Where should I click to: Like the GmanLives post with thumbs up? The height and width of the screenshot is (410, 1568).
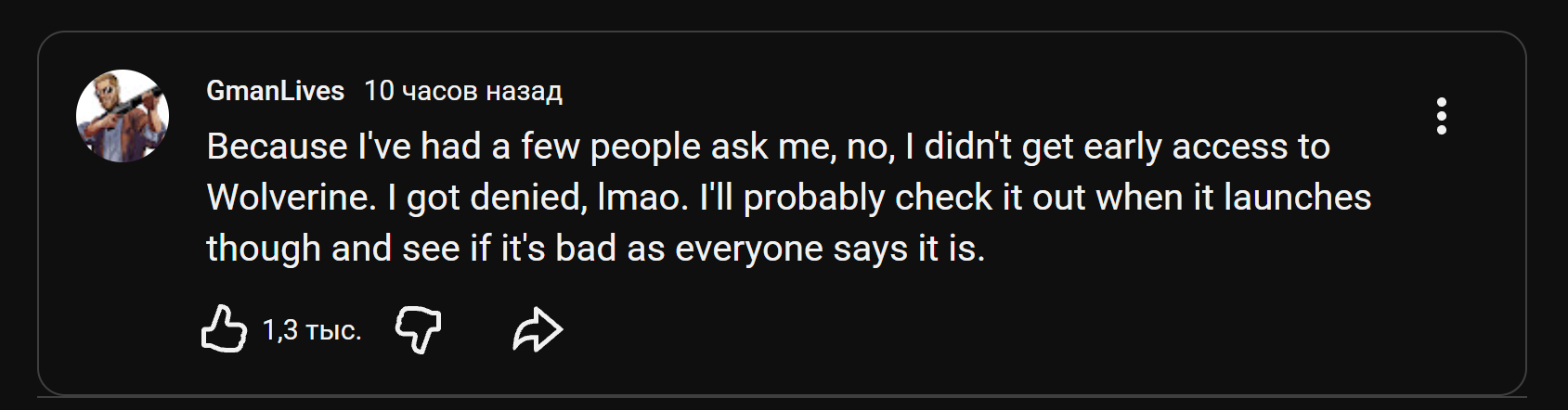tap(224, 329)
